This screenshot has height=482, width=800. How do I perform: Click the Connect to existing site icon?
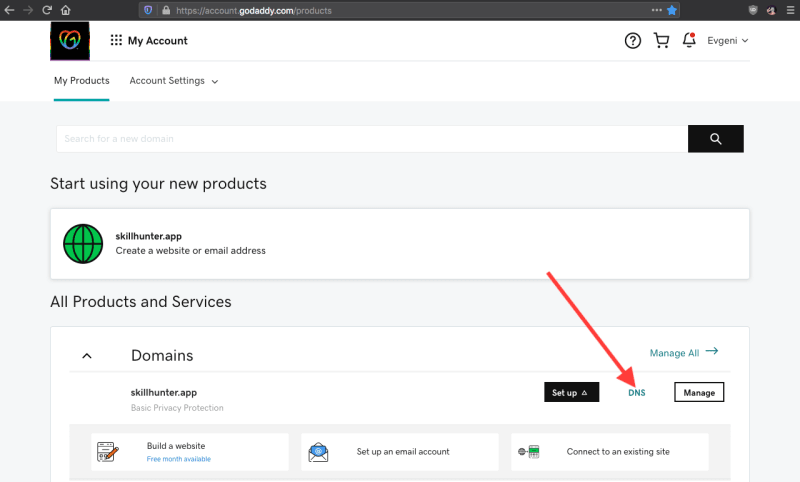[x=529, y=451]
